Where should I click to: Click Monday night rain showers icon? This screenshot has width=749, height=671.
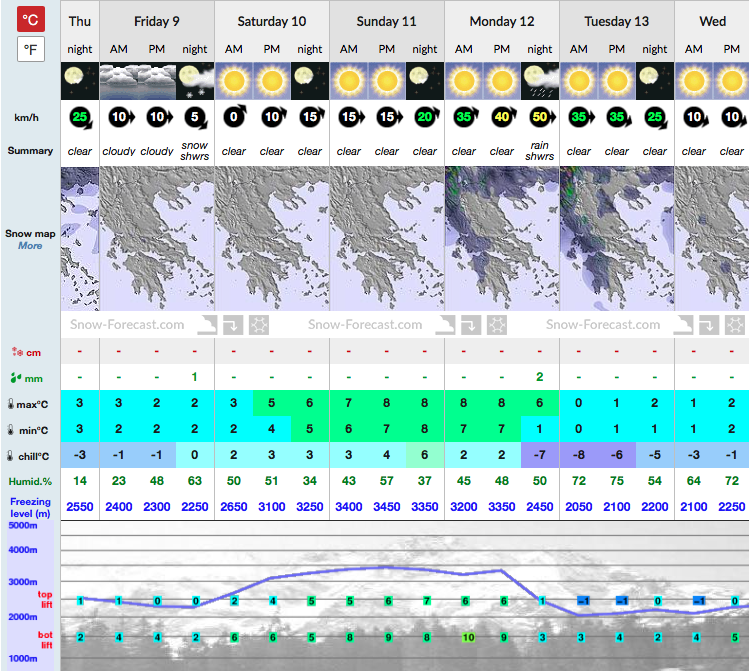540,81
